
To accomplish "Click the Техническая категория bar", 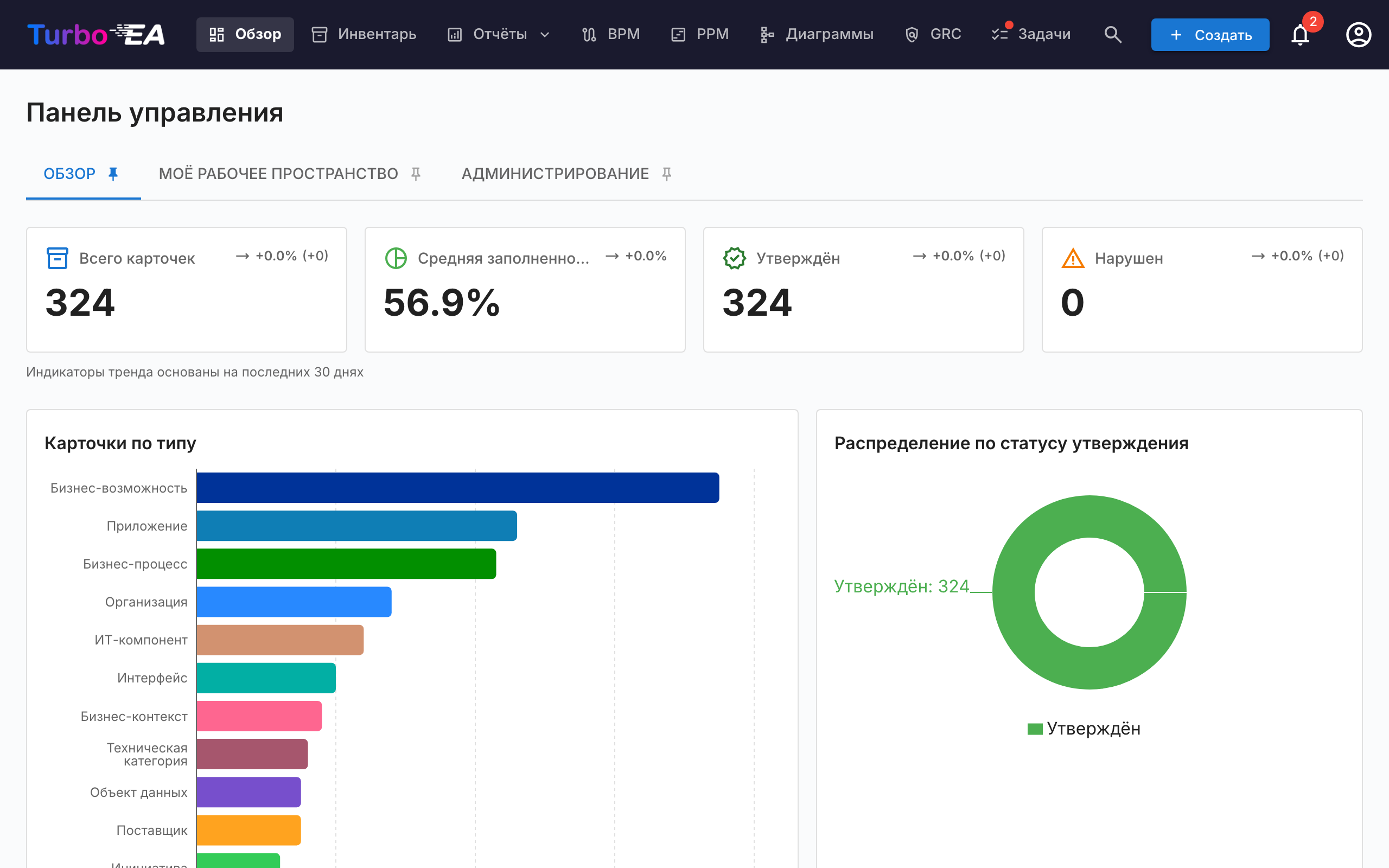I will (x=252, y=754).
